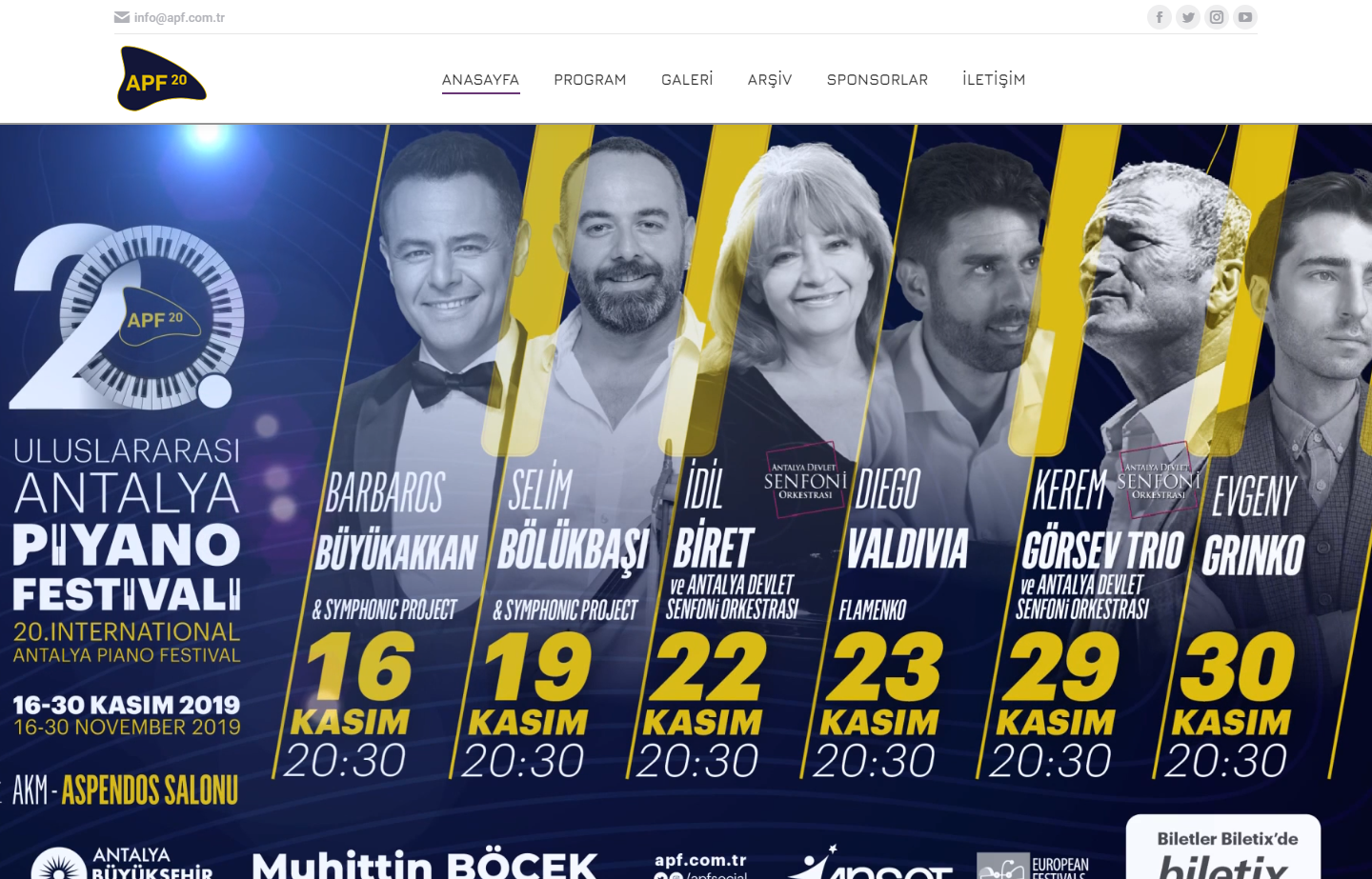Open the GALERİ menu item
The width and height of the screenshot is (1372, 879).
point(687,80)
